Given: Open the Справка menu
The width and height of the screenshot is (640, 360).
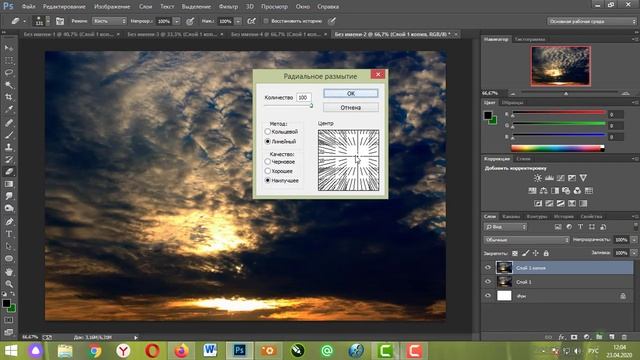Looking at the screenshot, I should [328, 7].
